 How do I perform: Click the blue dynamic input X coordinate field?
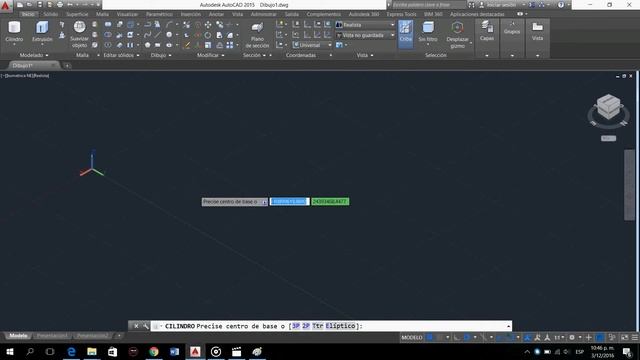coord(289,202)
